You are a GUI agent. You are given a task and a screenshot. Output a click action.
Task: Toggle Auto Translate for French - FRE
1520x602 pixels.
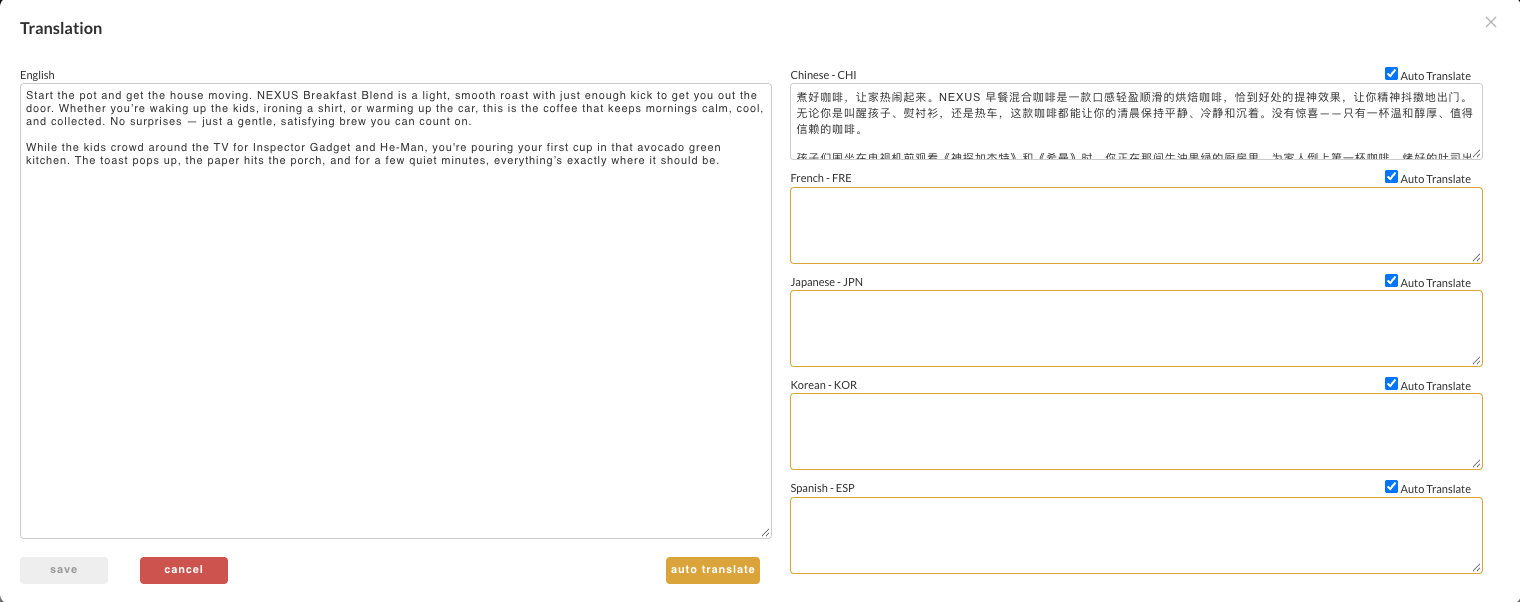[x=1391, y=177]
